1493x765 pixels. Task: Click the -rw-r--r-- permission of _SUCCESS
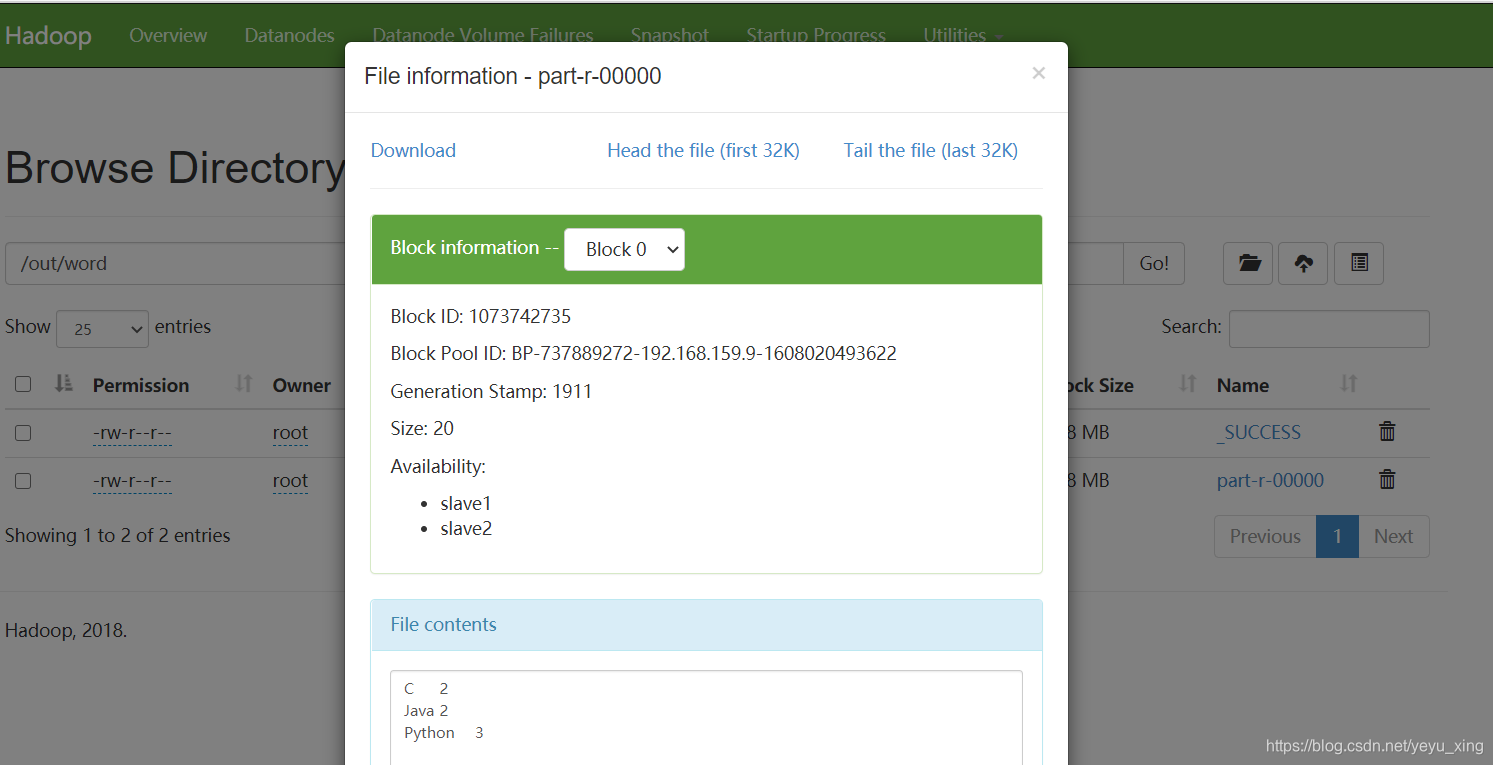tap(132, 433)
